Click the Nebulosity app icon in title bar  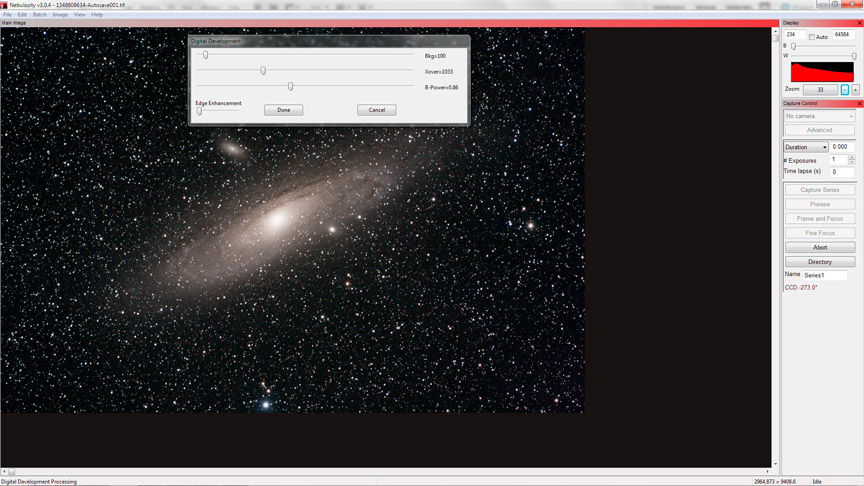pos(4,5)
